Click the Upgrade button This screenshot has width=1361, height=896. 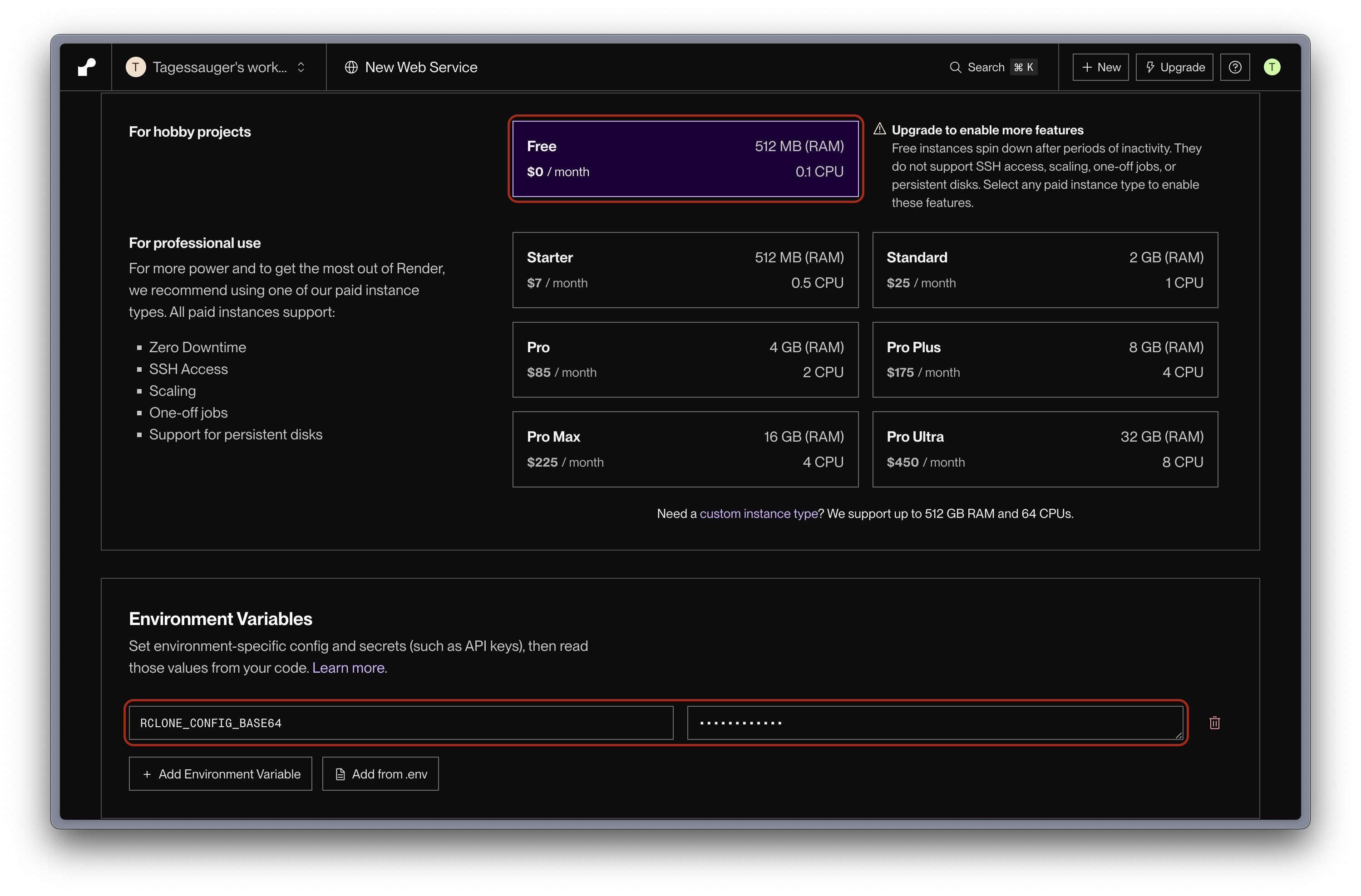[x=1174, y=68]
